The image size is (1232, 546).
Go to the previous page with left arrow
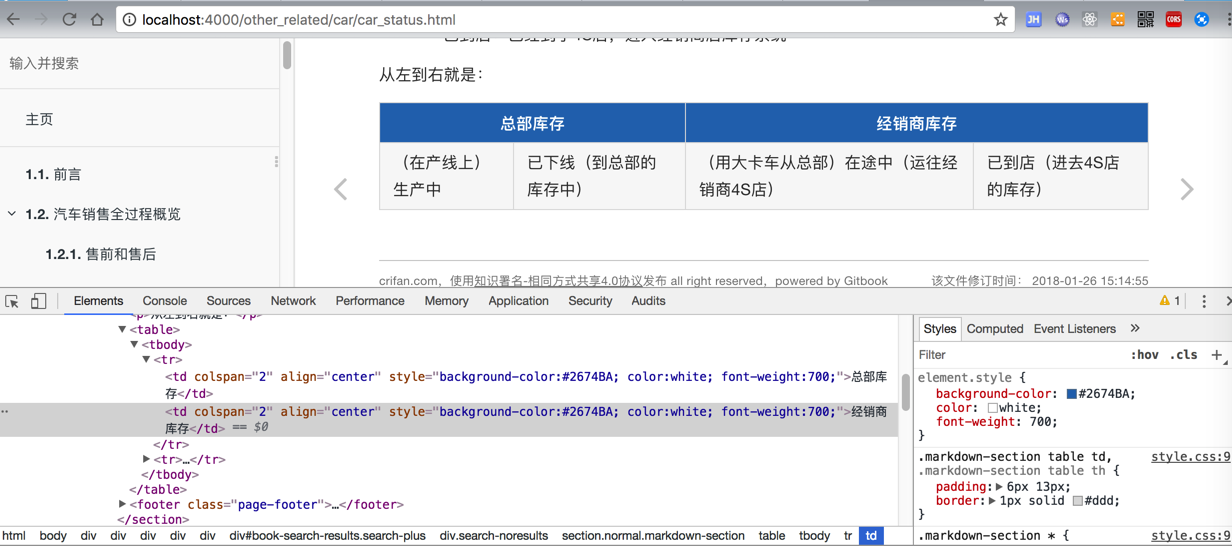(x=341, y=189)
